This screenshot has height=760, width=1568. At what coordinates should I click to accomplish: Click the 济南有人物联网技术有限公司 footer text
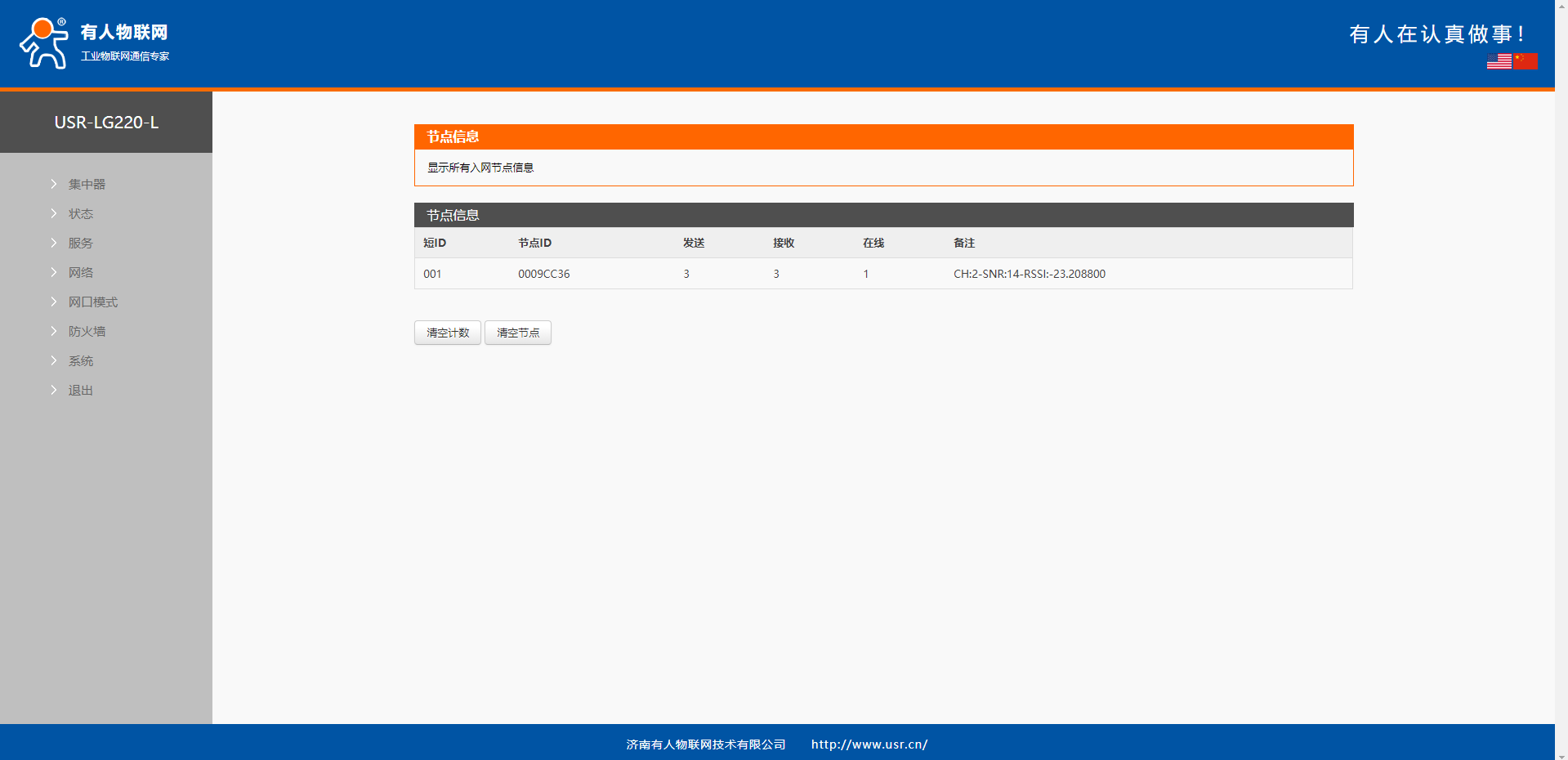point(705,744)
